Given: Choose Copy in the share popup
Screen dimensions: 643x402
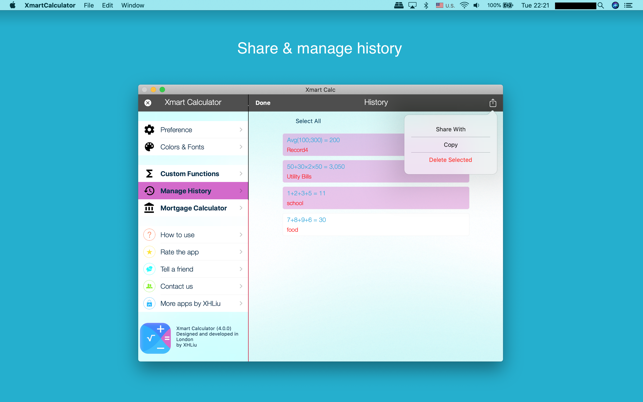Looking at the screenshot, I should tap(450, 145).
